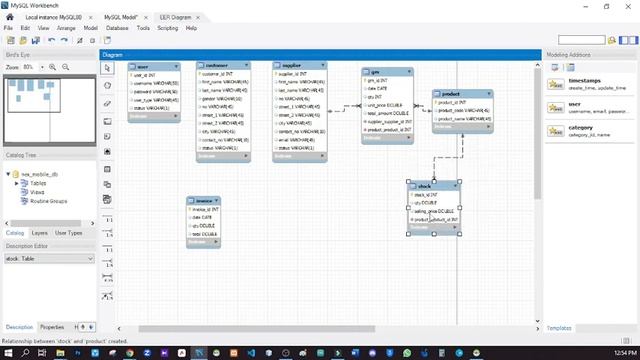
Task: Click the zoom in magnifier icon
Action: pyautogui.click(x=53, y=67)
